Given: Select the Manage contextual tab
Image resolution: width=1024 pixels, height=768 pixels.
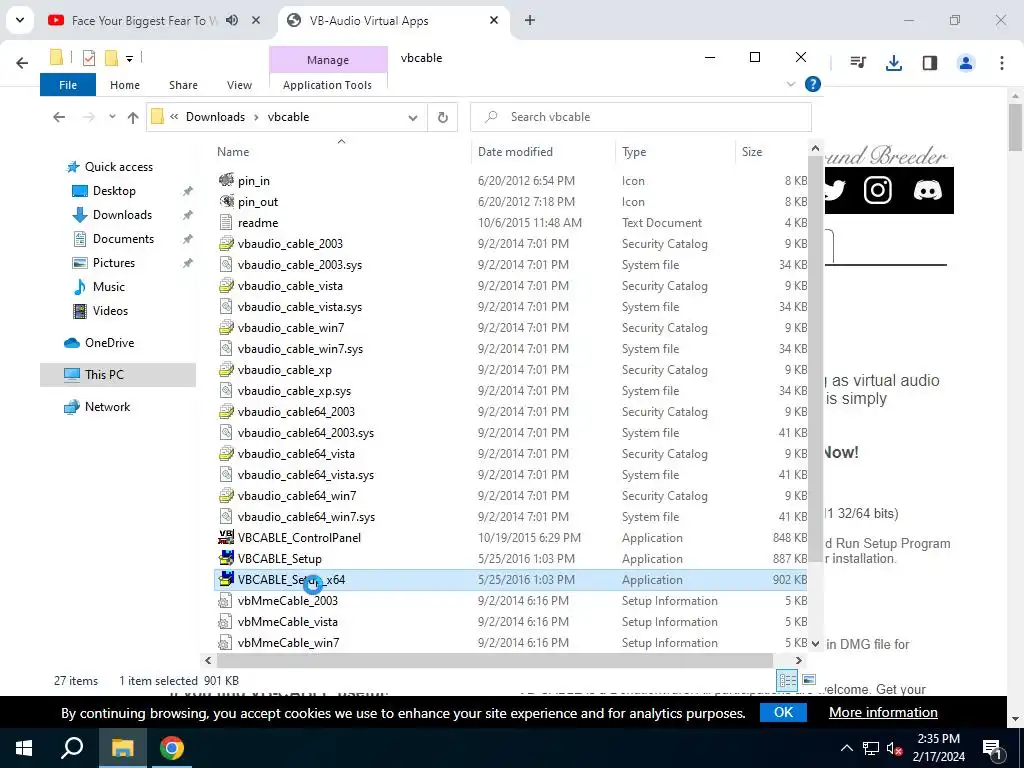Looking at the screenshot, I should pos(328,59).
